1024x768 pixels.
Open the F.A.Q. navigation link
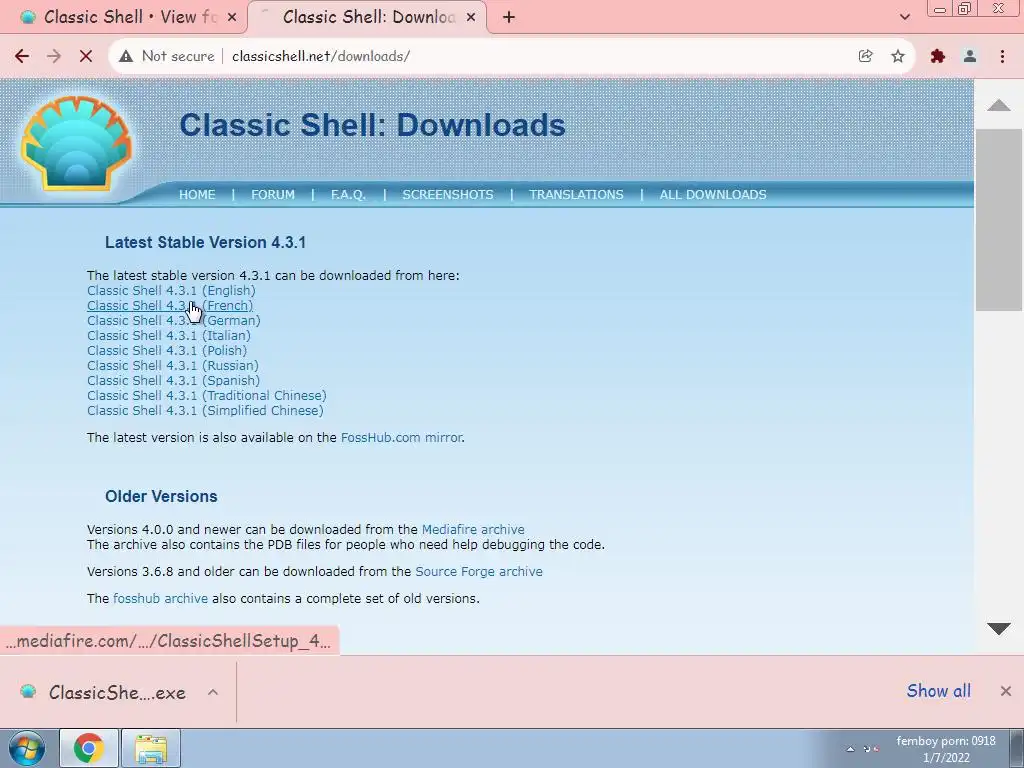tap(348, 195)
